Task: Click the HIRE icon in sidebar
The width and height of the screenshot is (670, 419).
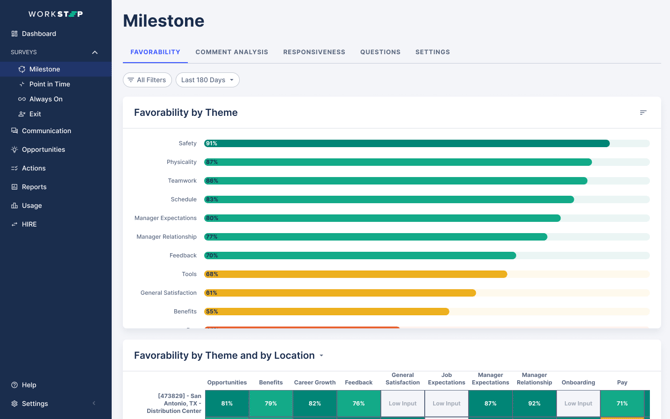Action: [14, 224]
